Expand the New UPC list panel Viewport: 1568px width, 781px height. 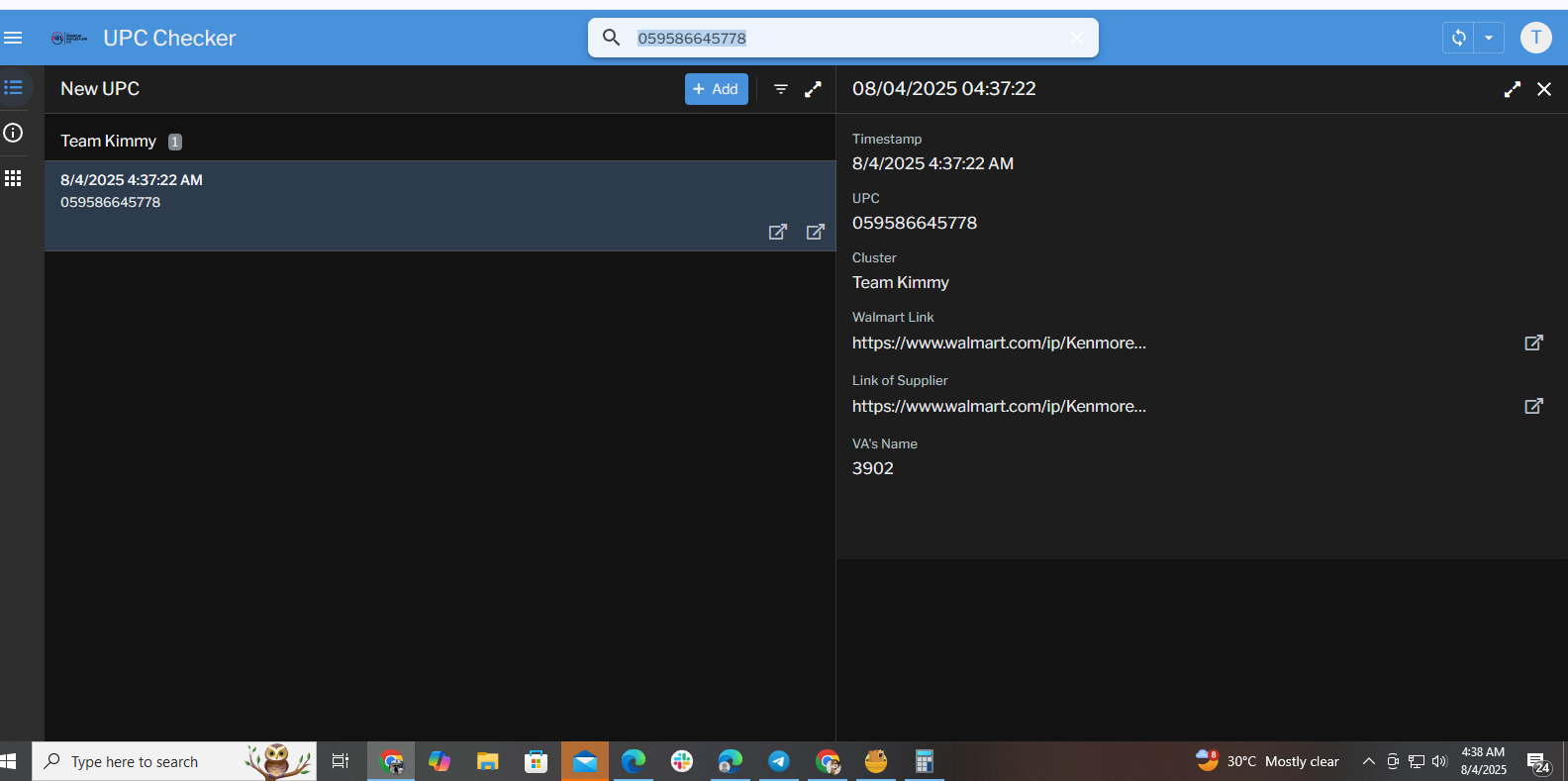tap(813, 89)
